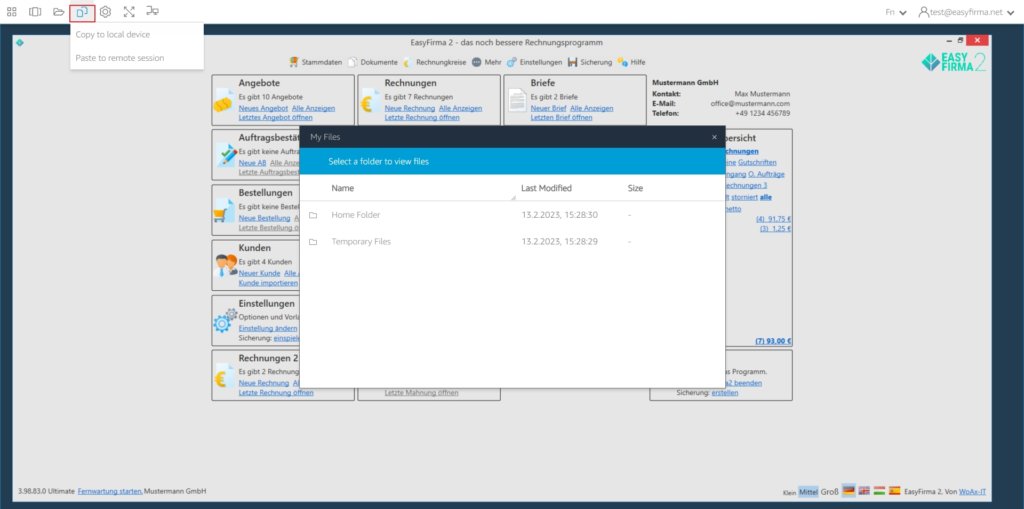This screenshot has height=509, width=1024.
Task: Click Fernwartung starten link
Action: pos(110,491)
